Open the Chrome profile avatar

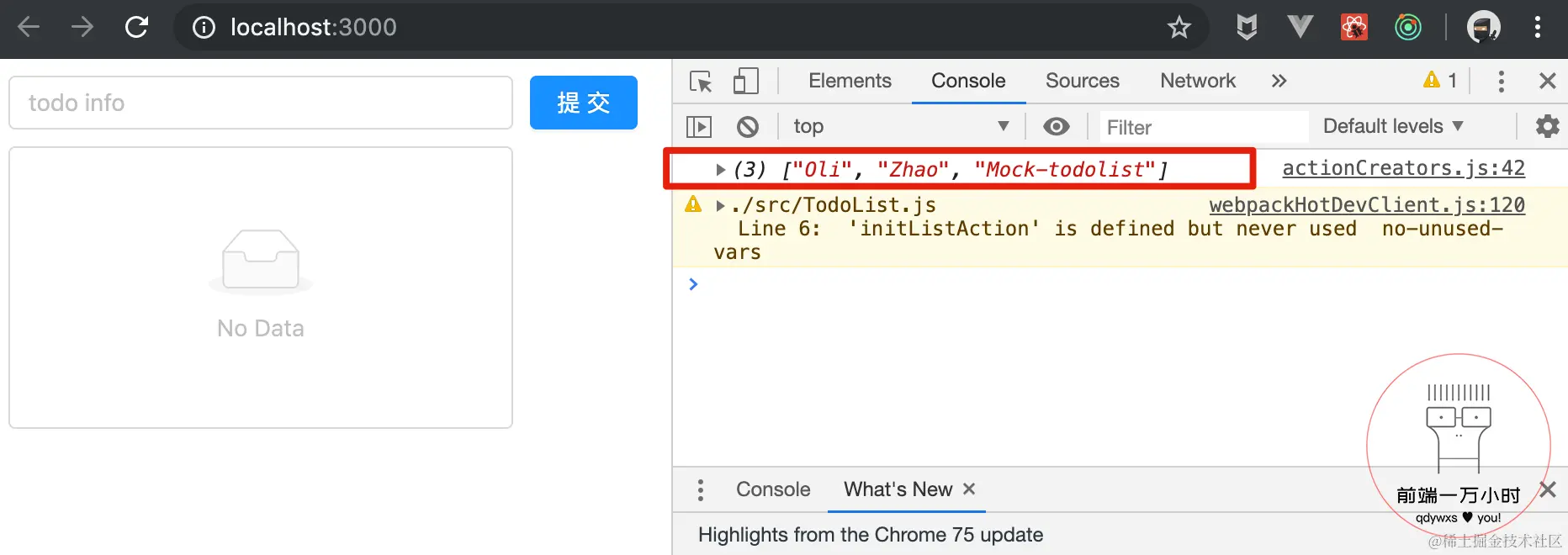[x=1484, y=27]
